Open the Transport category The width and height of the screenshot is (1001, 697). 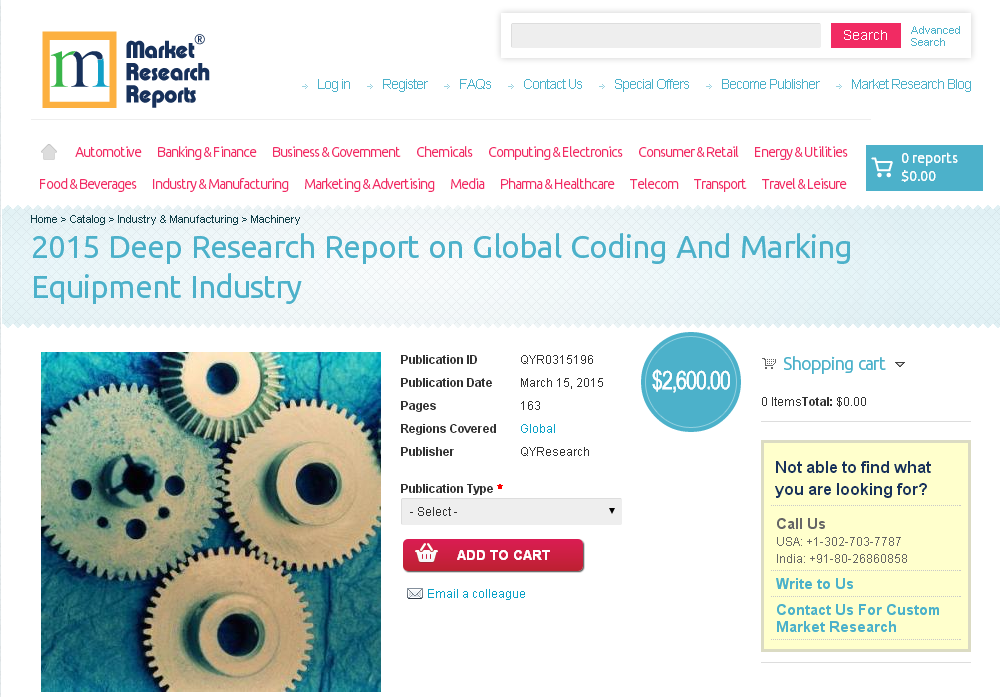click(719, 184)
